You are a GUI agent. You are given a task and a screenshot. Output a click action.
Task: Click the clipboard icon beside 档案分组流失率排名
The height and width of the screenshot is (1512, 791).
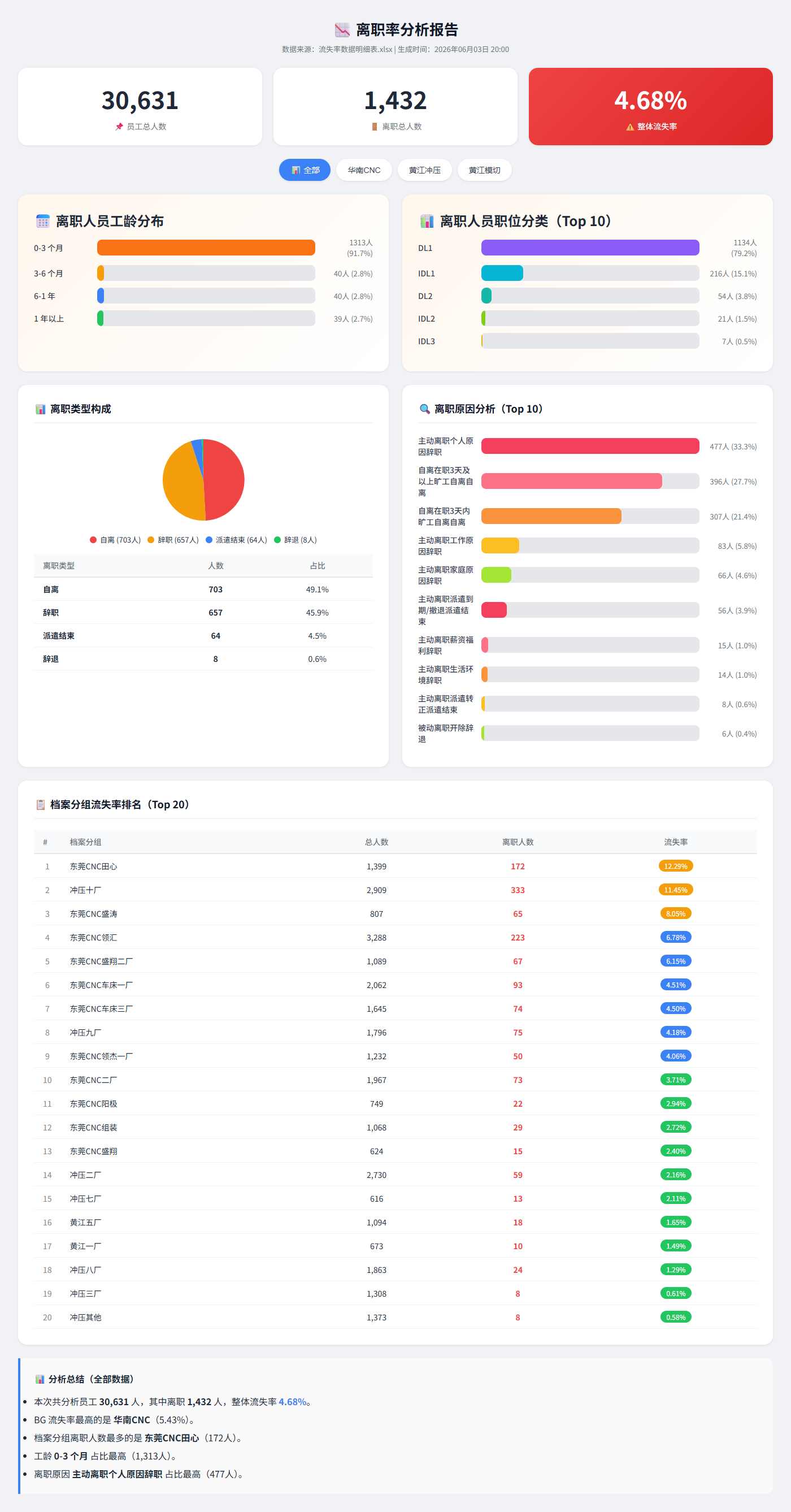[41, 805]
